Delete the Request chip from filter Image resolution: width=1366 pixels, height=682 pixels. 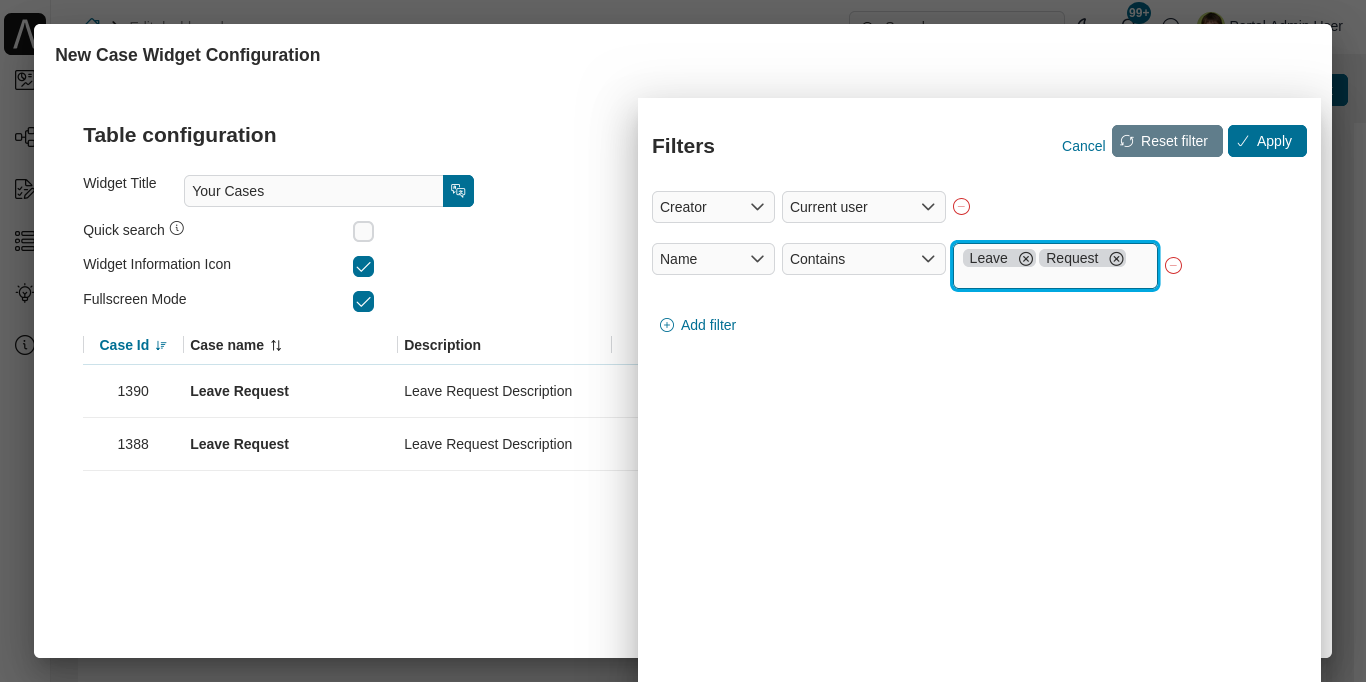pos(1116,258)
